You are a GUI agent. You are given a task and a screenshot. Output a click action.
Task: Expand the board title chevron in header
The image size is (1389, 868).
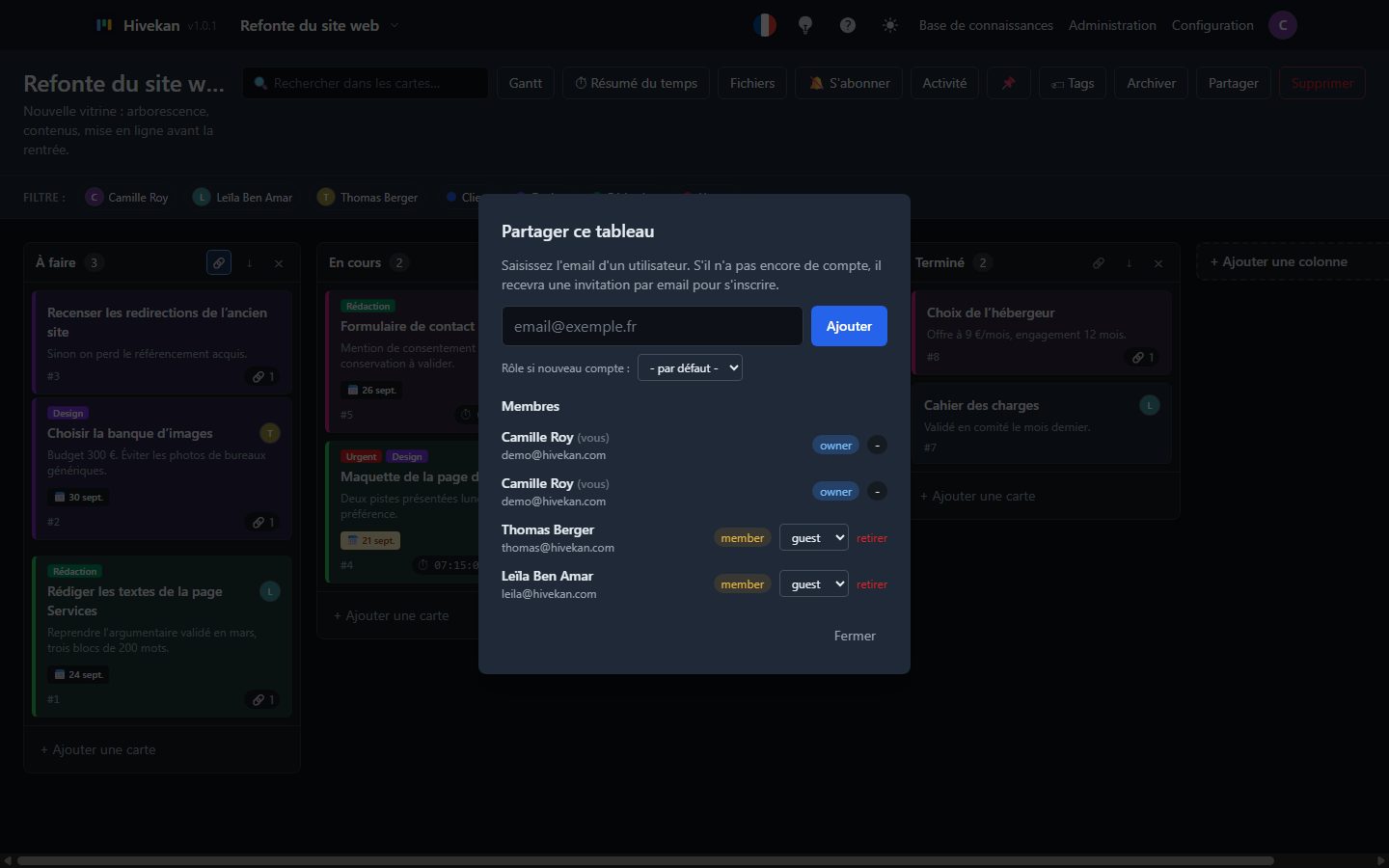click(394, 25)
